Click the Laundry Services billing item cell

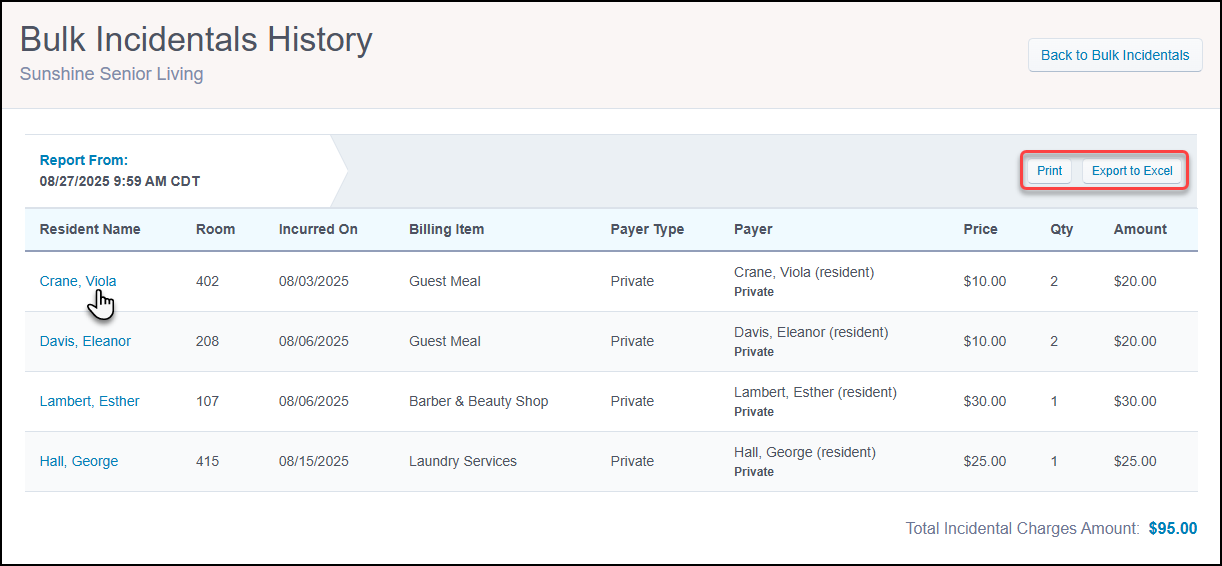tap(463, 461)
